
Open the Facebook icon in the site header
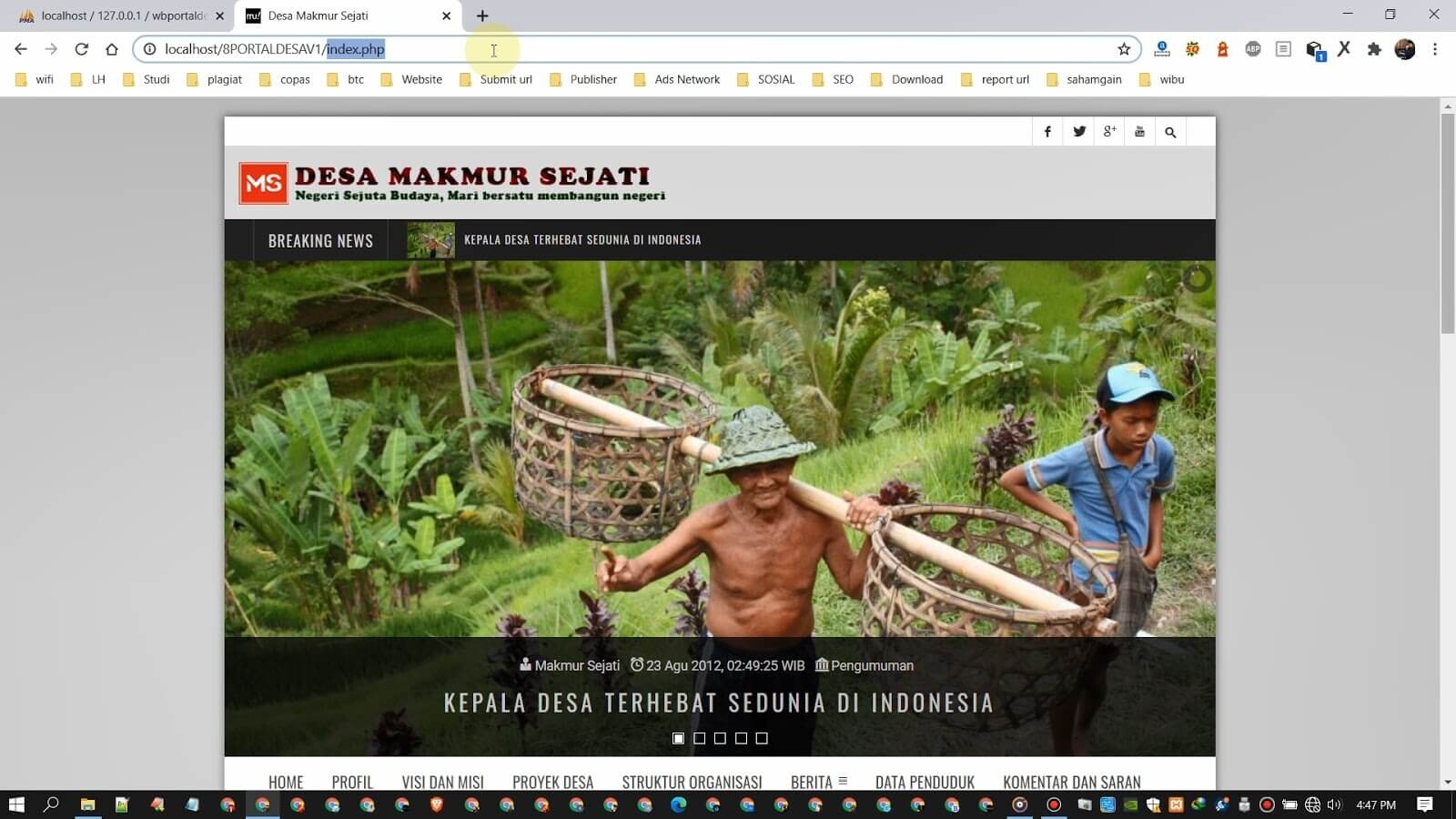(x=1047, y=131)
